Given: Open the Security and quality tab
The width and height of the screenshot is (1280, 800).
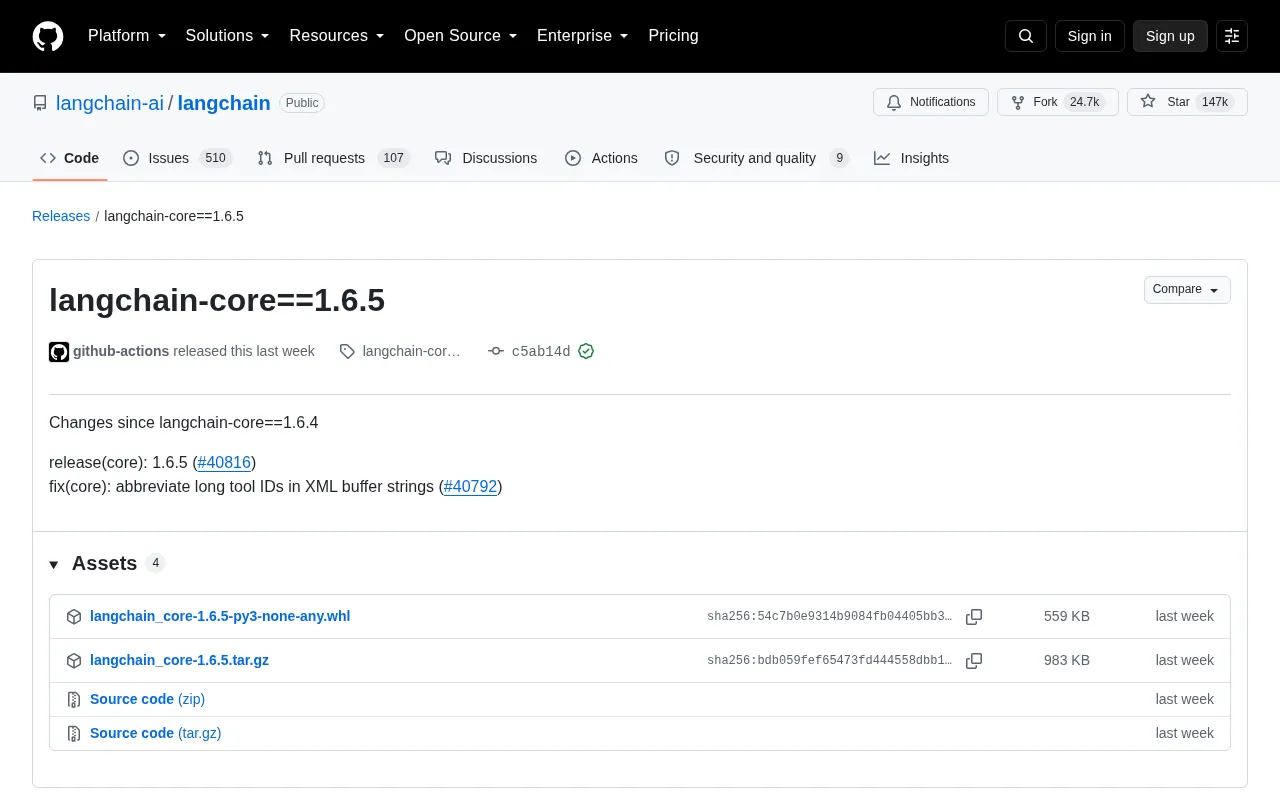Looking at the screenshot, I should [756, 158].
